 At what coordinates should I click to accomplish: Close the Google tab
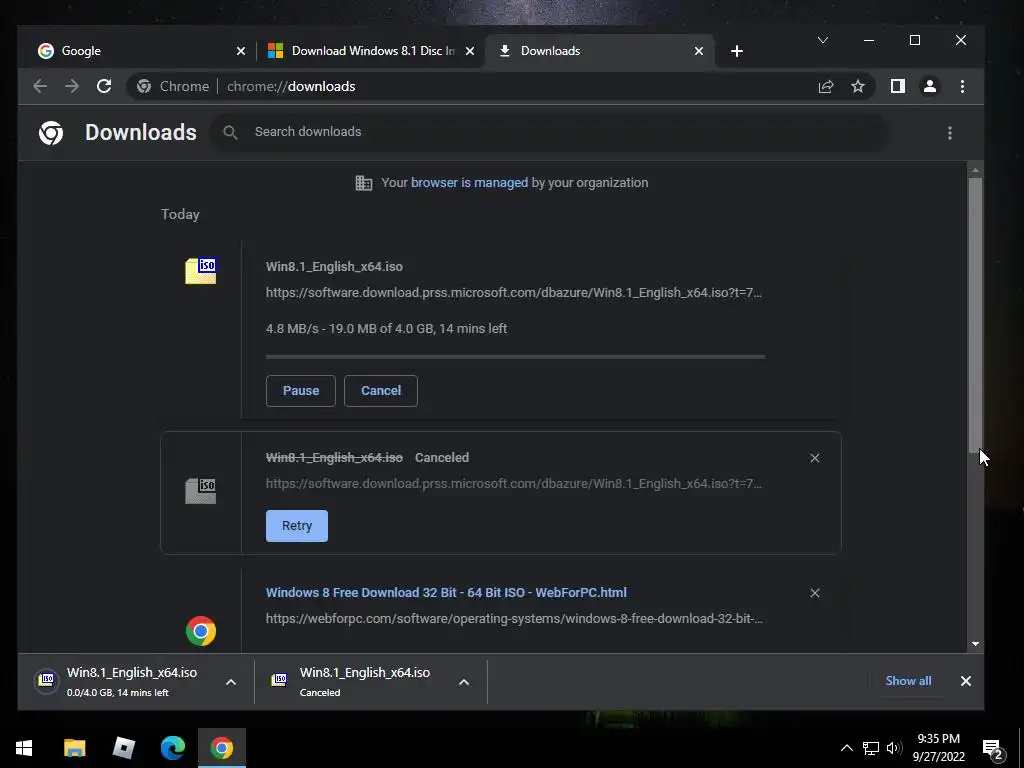[x=241, y=51]
